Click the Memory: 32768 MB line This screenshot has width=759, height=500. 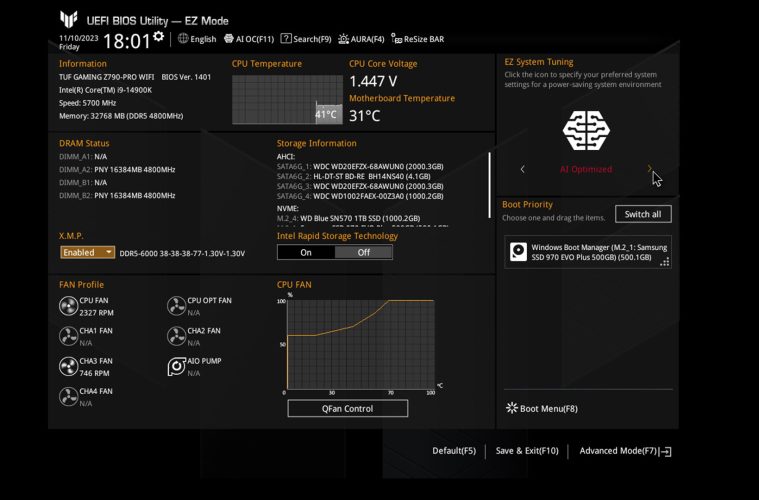click(x=121, y=116)
